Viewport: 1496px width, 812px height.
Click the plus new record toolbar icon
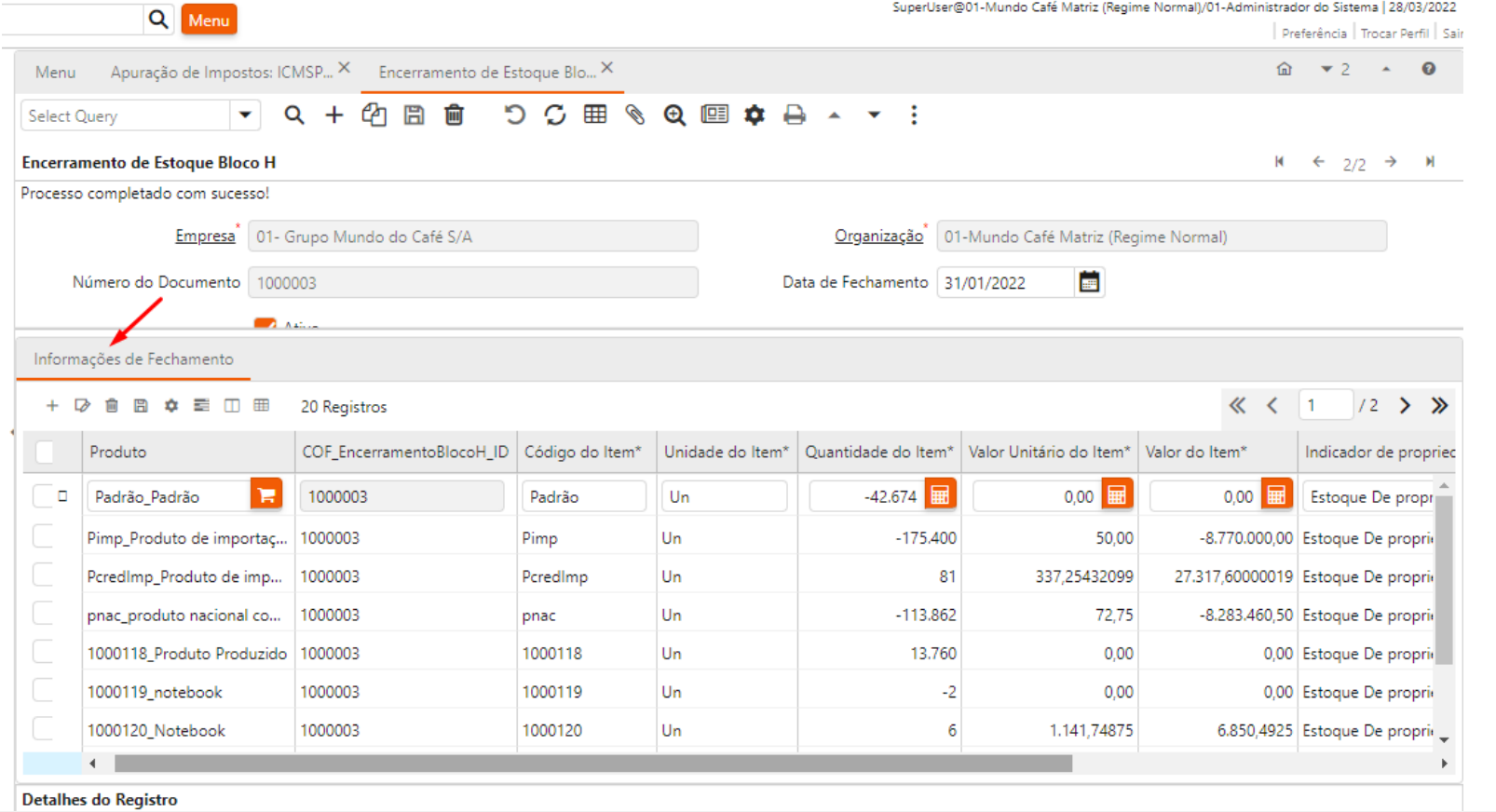click(x=333, y=115)
